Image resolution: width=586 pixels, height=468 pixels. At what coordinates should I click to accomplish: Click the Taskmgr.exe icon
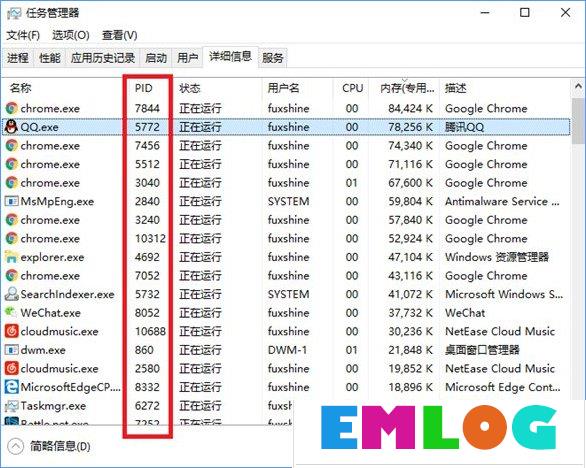click(12, 406)
